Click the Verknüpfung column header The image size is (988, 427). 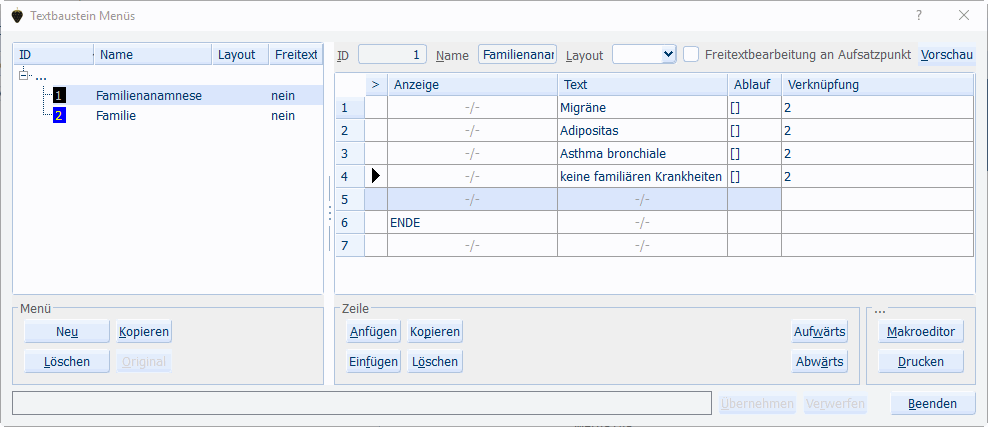point(878,84)
